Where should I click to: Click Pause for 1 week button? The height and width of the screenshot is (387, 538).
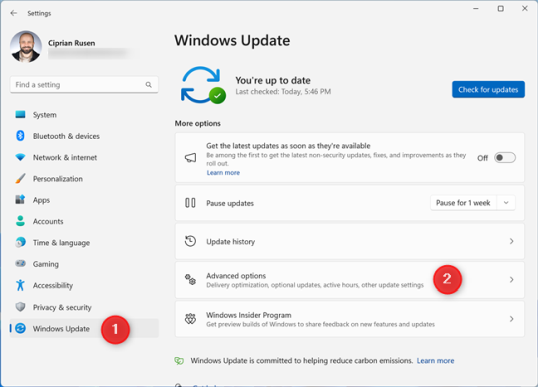(463, 203)
